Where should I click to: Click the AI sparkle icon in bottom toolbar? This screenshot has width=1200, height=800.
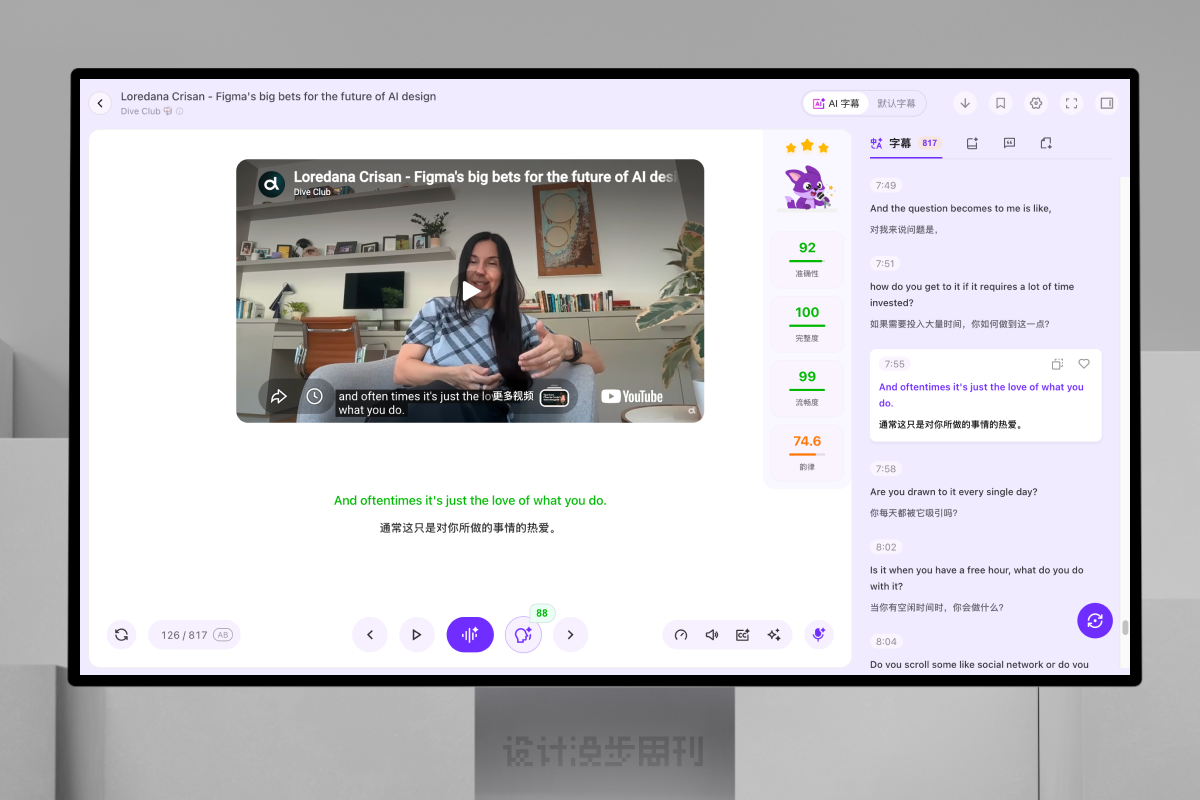coord(773,635)
